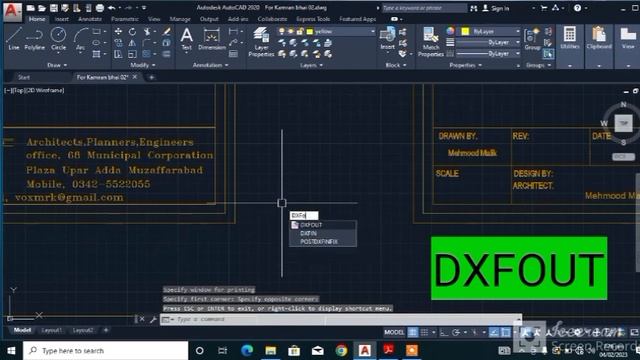
Task: Close the For Kamran bhai 02 drawing tab
Action: 135,77
